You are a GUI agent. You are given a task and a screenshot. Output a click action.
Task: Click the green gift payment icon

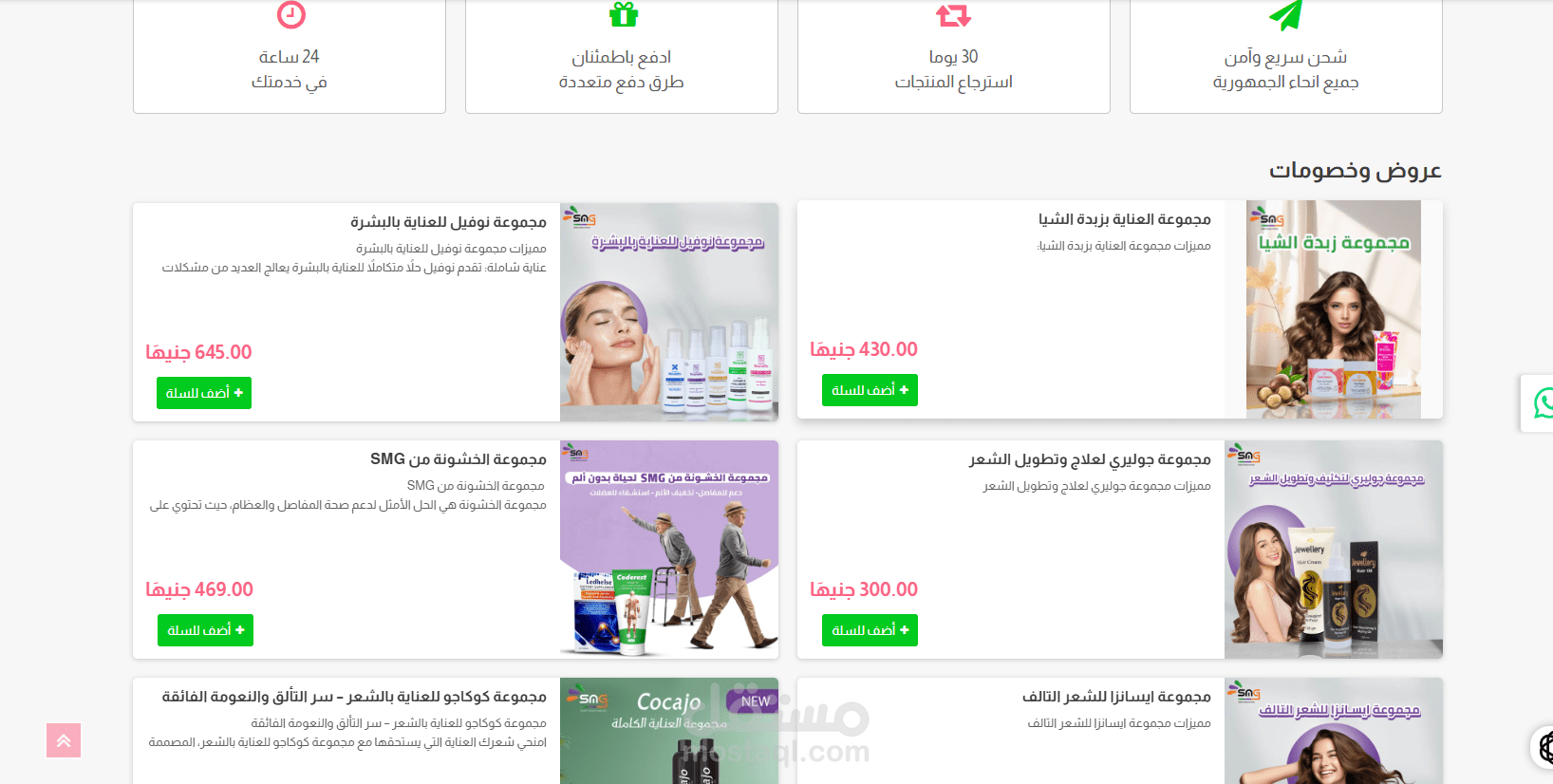[x=623, y=13]
